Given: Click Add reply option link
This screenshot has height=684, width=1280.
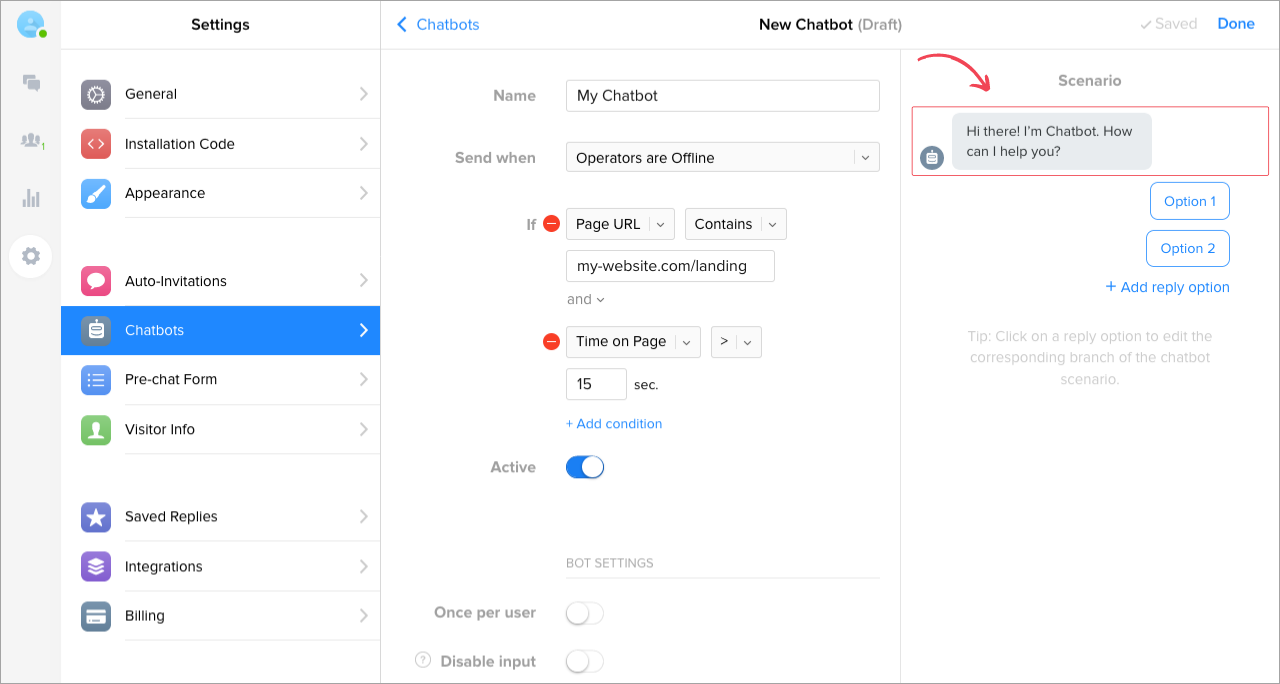Looking at the screenshot, I should [x=1167, y=287].
